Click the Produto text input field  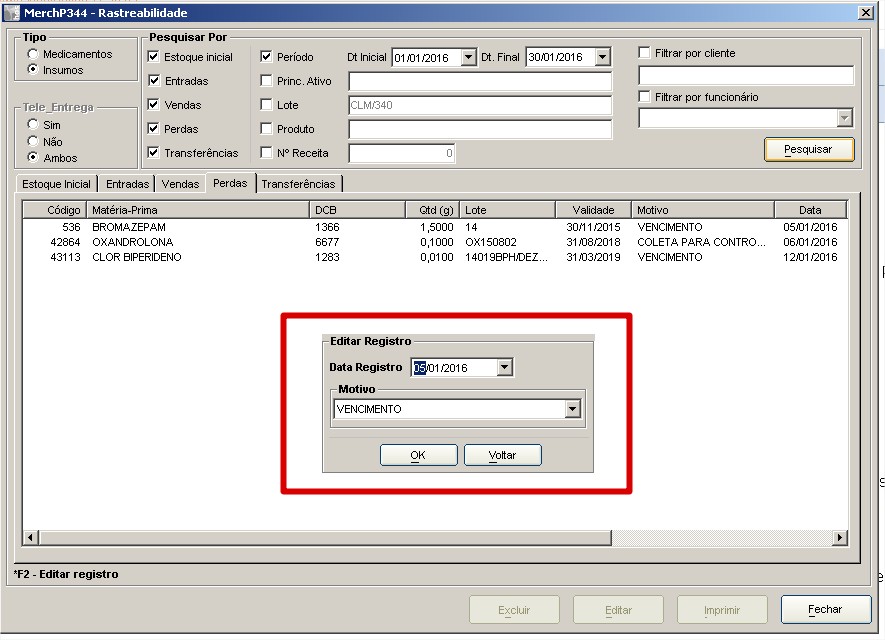[479, 129]
